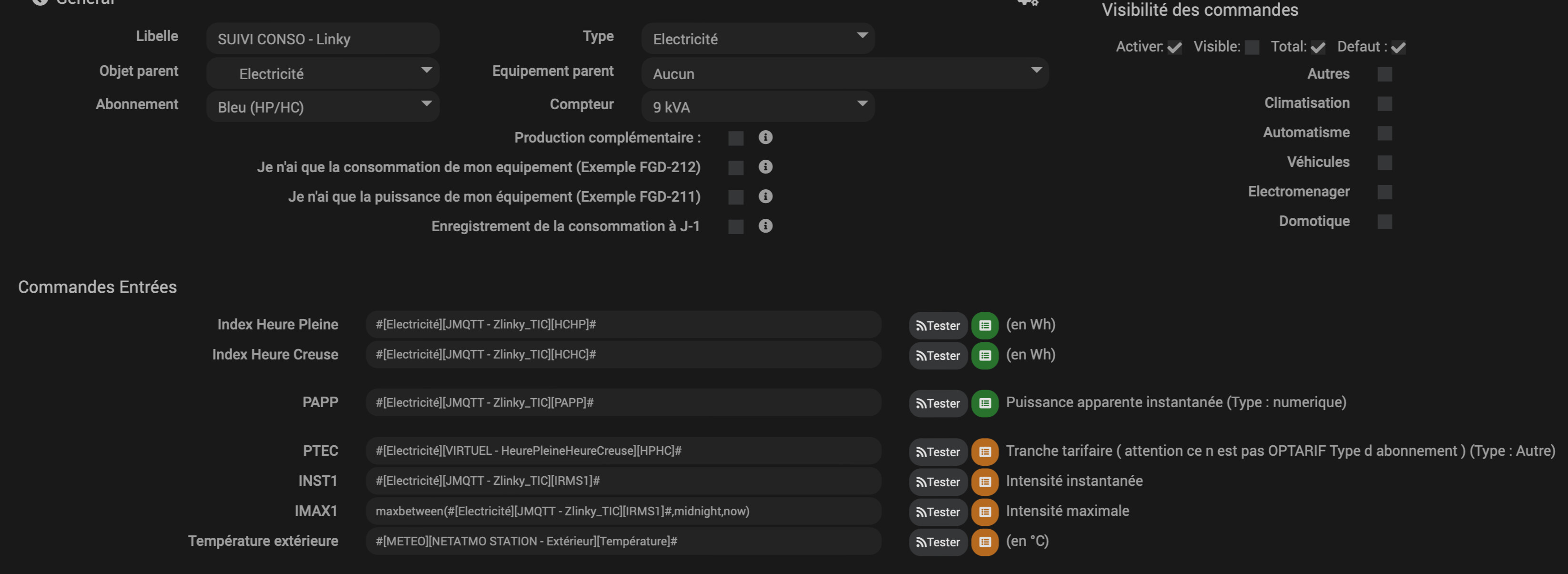Click the Libelle field SUIVI CONSO - Linky
Viewport: 1568px width, 574px height.
(323, 39)
